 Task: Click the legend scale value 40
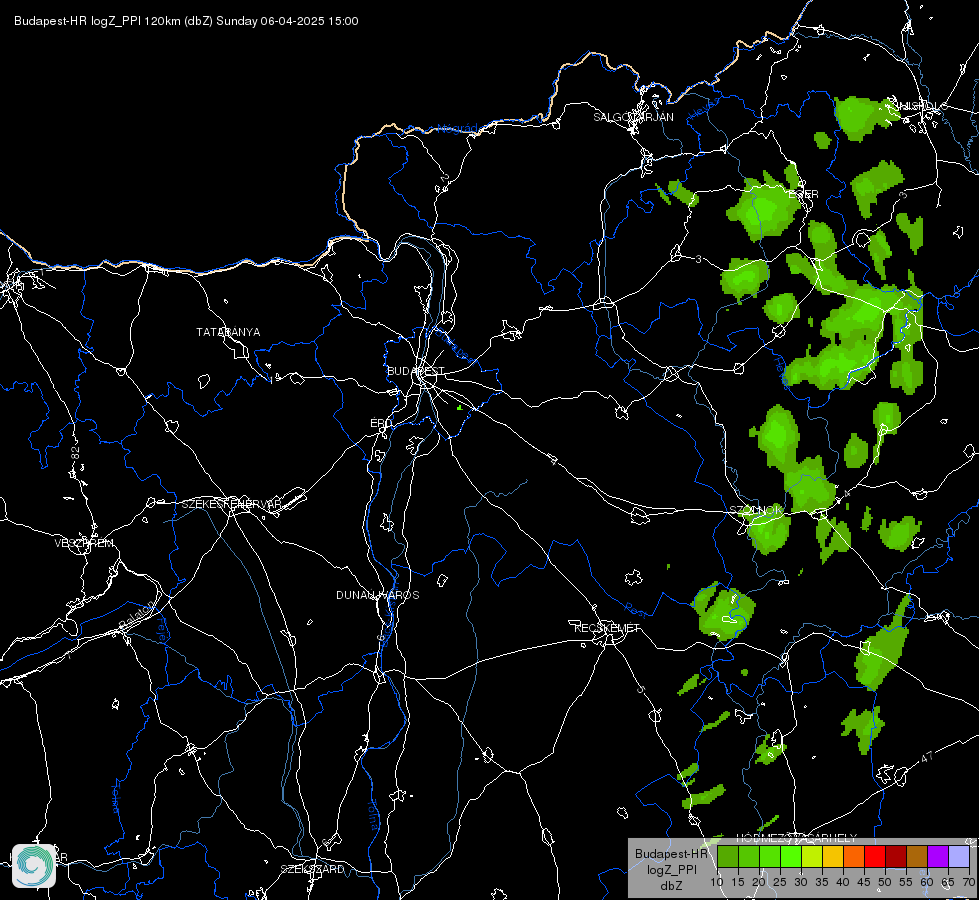click(842, 882)
